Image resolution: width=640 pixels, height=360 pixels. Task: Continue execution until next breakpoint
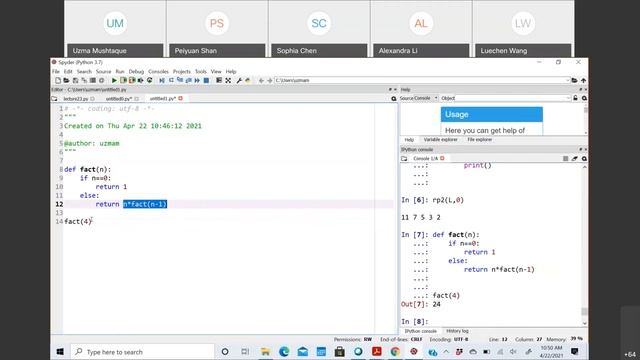pos(197,80)
